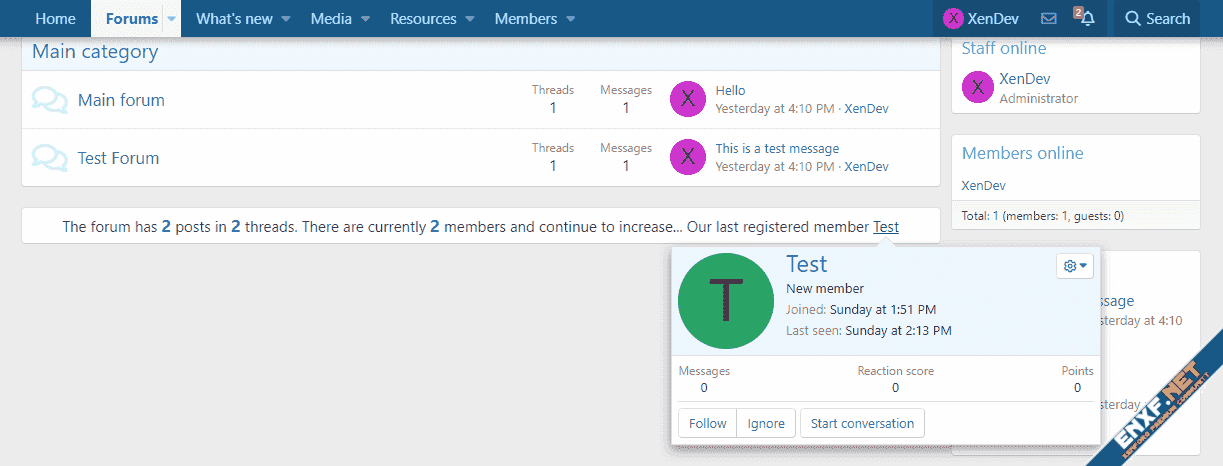Screen dimensions: 1223x466
Task: Click XenDev avatar beside Hello thread
Action: pos(687,99)
